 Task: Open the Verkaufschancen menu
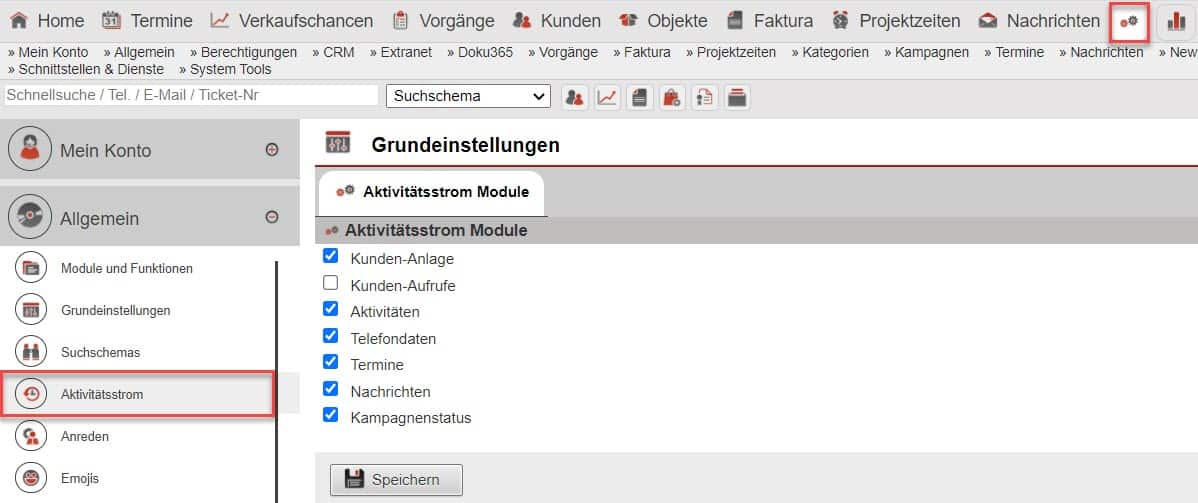pos(291,21)
